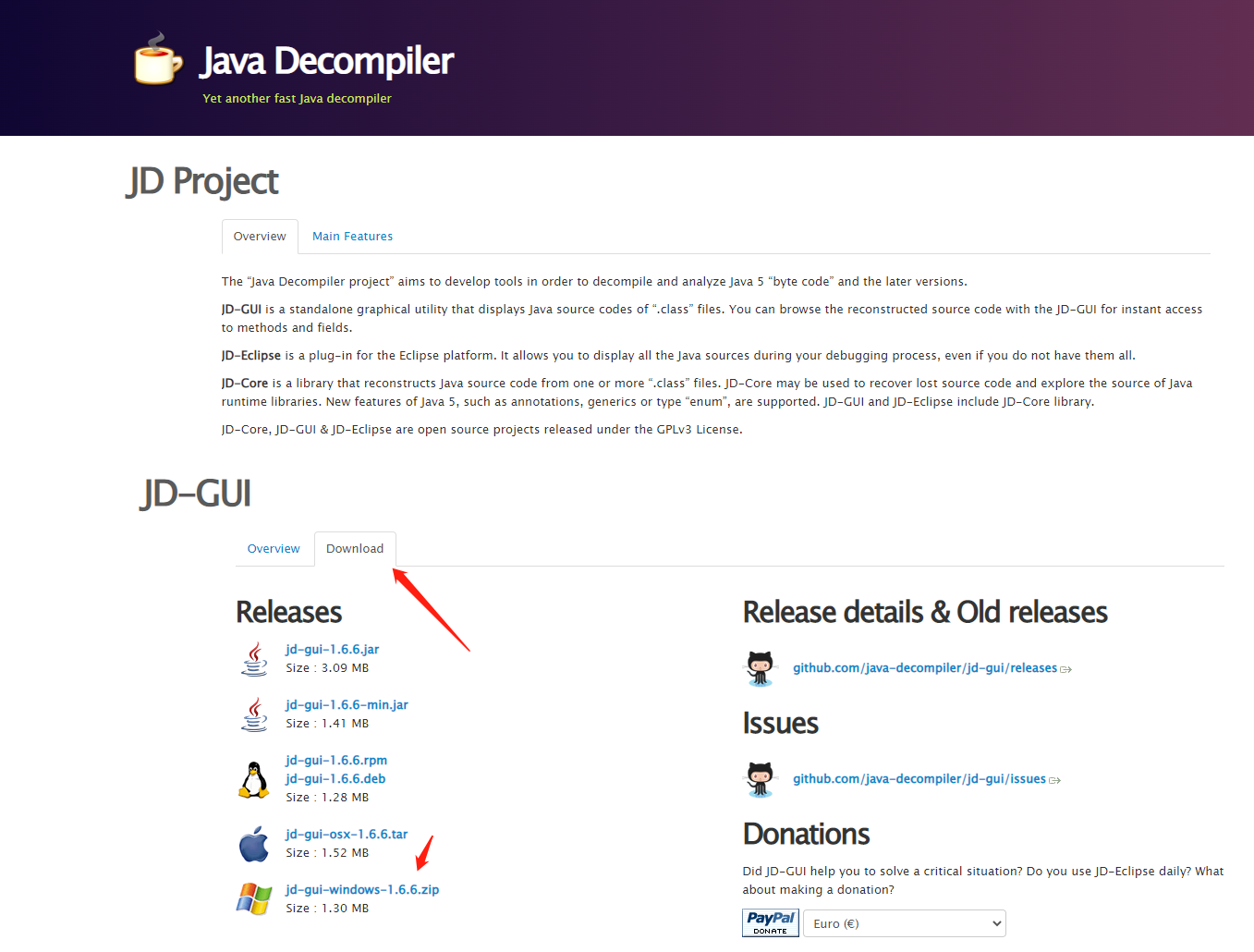This screenshot has width=1254, height=952.
Task: Click the PayPal Donate icon
Action: (x=770, y=922)
